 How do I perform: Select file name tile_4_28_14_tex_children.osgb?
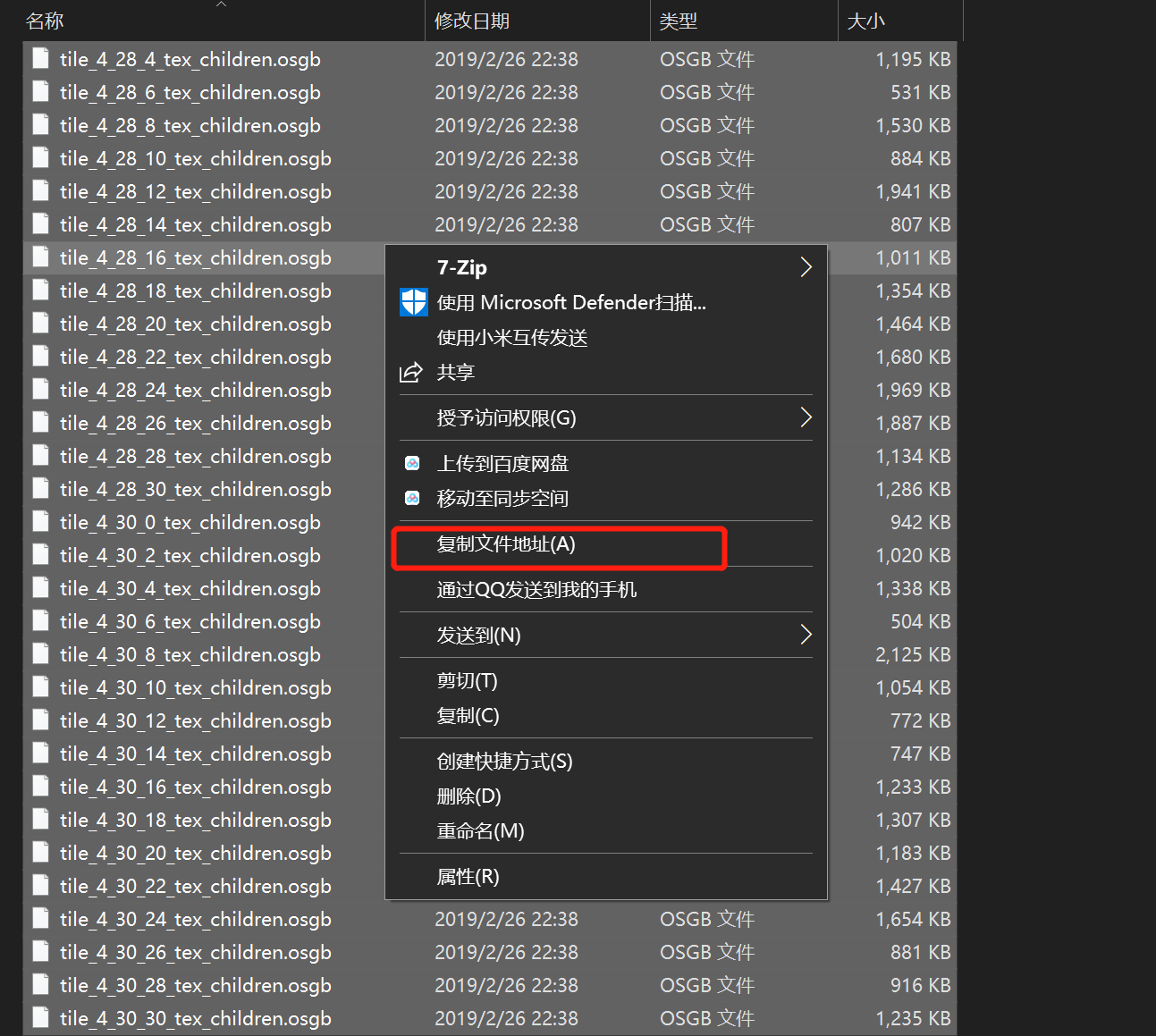pyautogui.click(x=196, y=225)
